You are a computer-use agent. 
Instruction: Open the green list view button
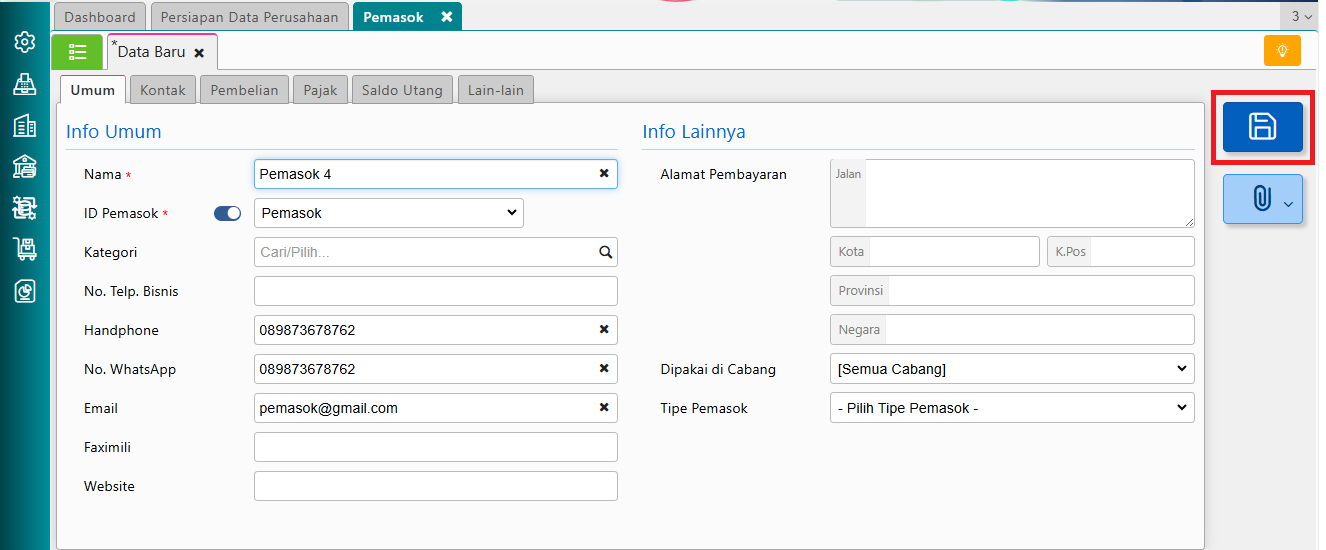coord(77,52)
